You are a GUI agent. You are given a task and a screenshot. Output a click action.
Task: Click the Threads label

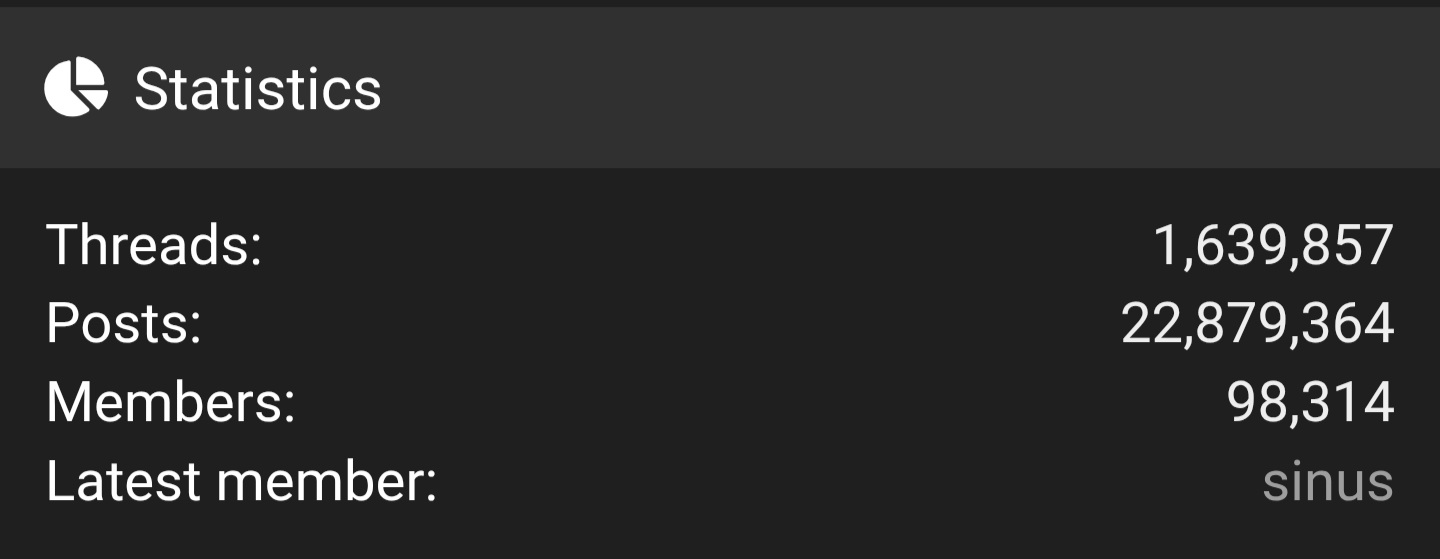coord(154,245)
